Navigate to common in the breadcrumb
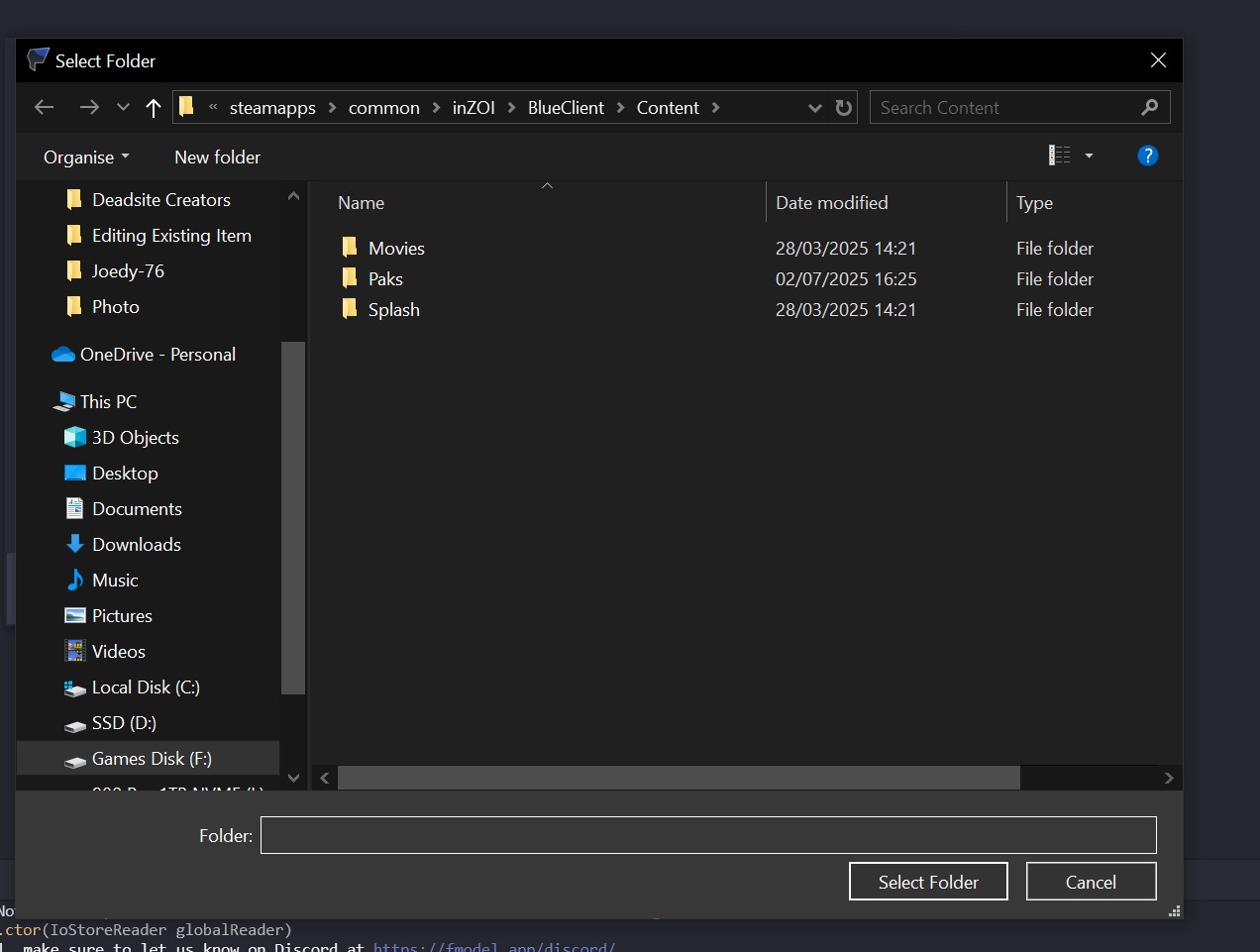Viewport: 1260px width, 952px height. 384,107
